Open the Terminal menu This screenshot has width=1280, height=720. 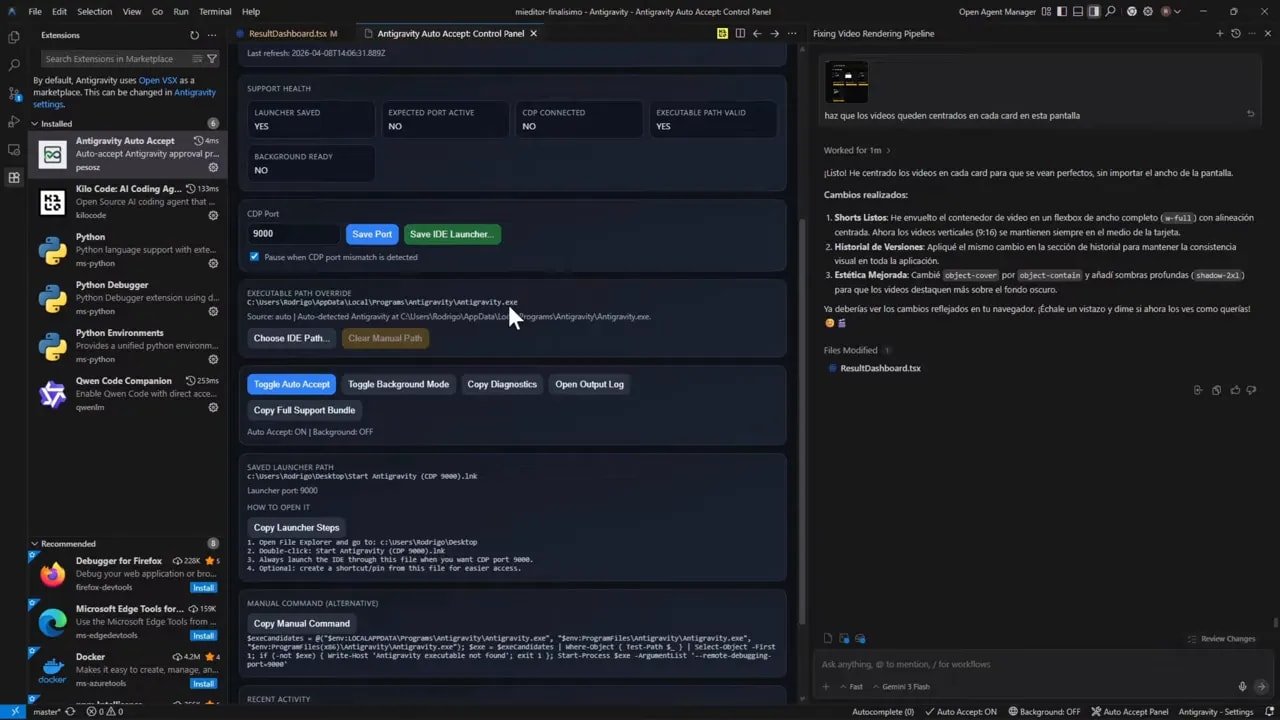(215, 12)
